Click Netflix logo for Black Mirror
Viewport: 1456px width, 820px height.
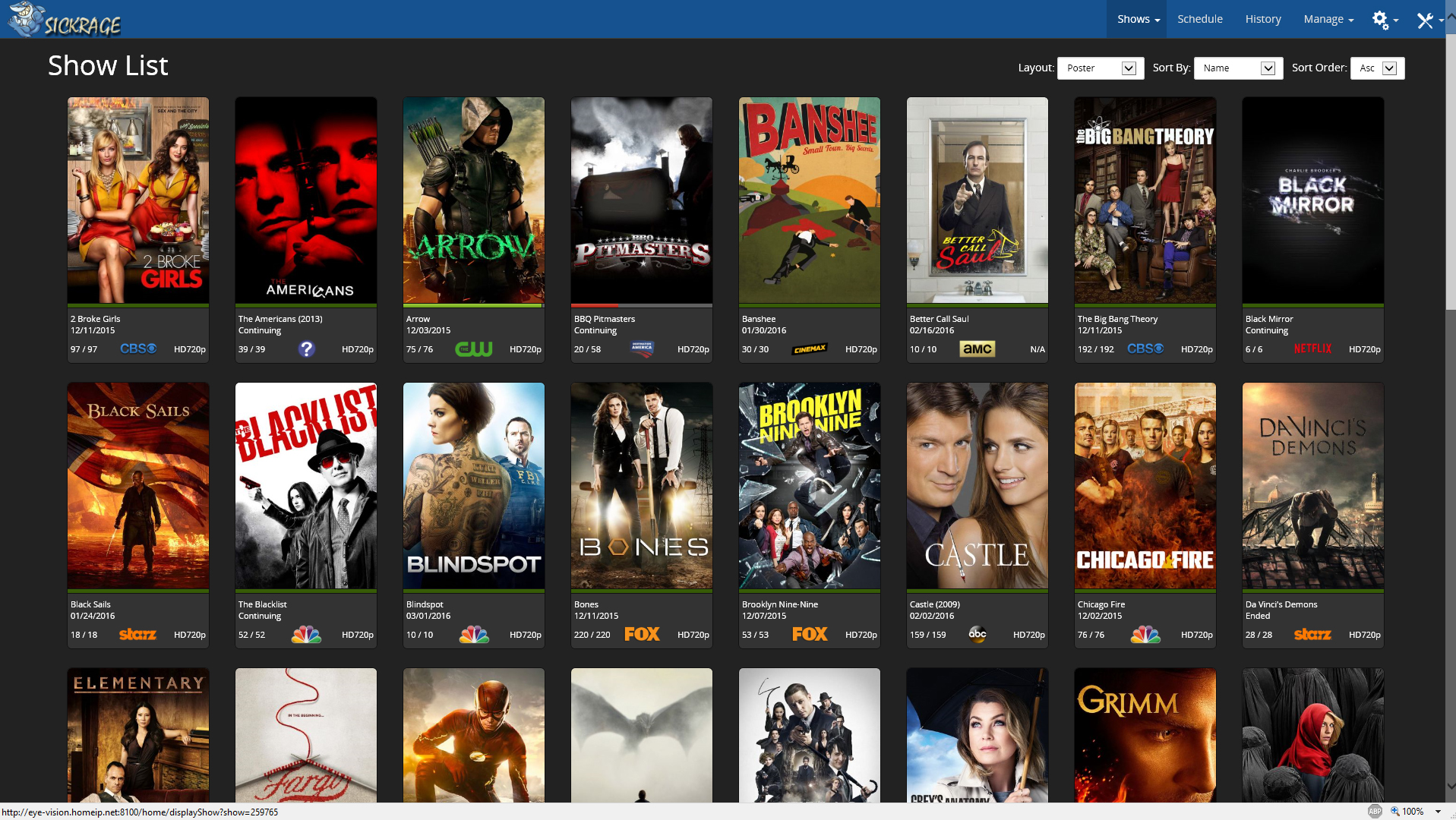click(1313, 348)
